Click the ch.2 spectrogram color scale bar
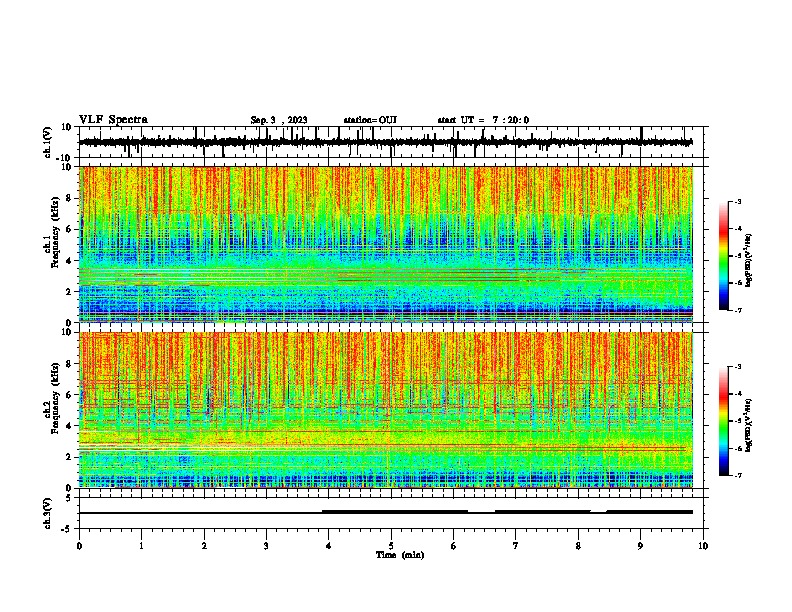This screenshot has height=612, width=792. tap(724, 421)
